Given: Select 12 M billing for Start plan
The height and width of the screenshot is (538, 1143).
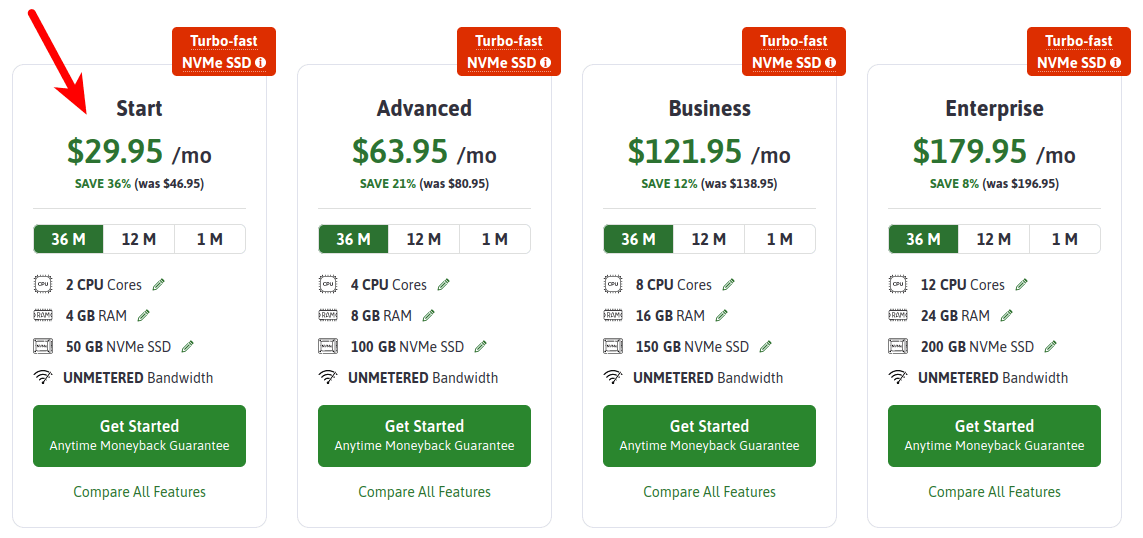Looking at the screenshot, I should click(139, 239).
